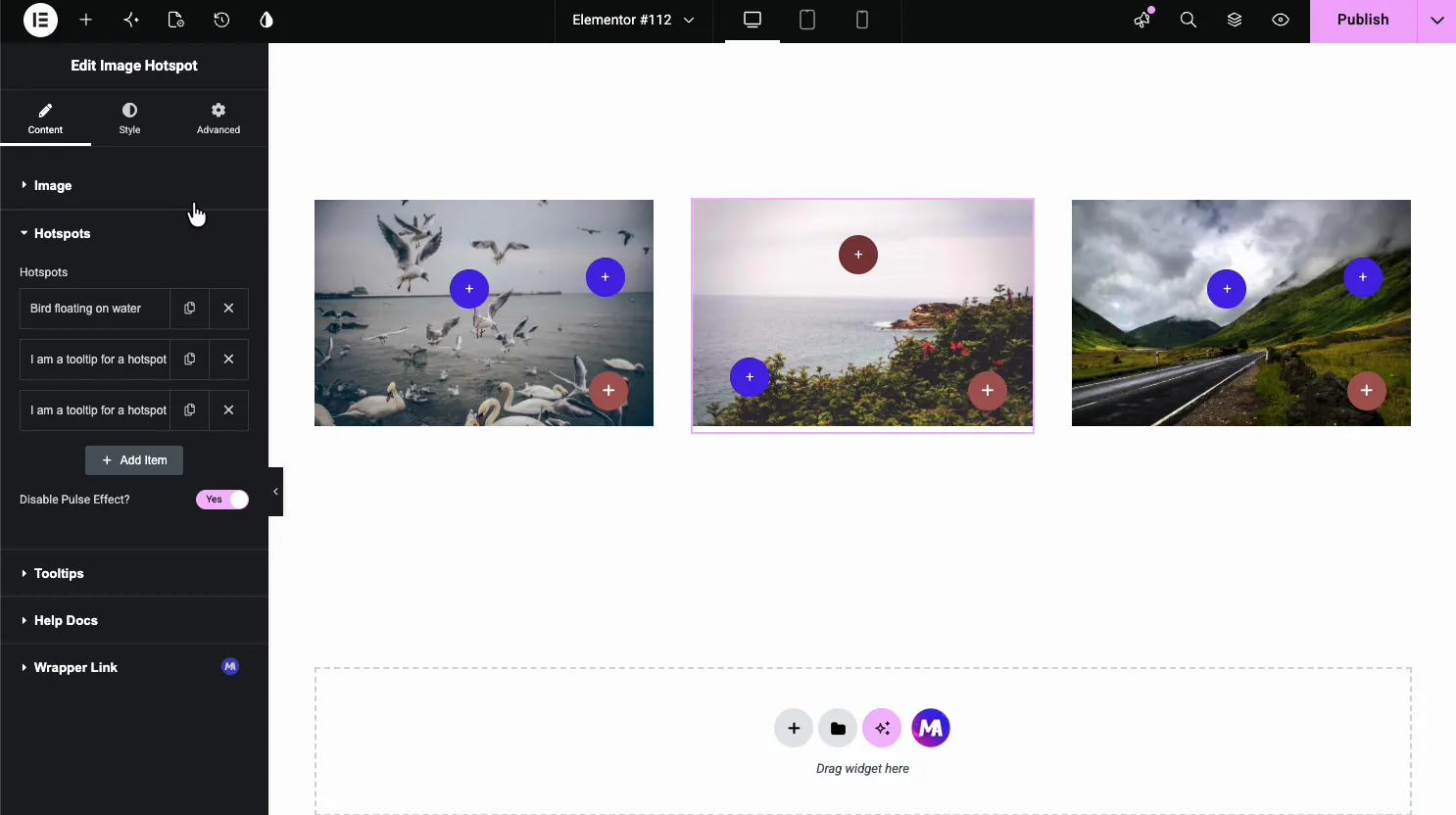Open the theme droplet icon
Image resolution: width=1456 pixels, height=815 pixels.
(x=267, y=20)
